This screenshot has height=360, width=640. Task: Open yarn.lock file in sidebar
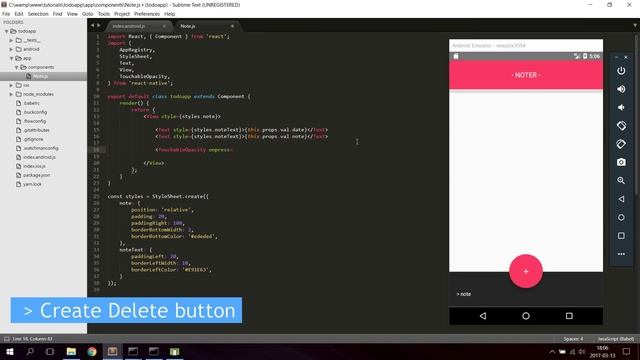coord(32,184)
